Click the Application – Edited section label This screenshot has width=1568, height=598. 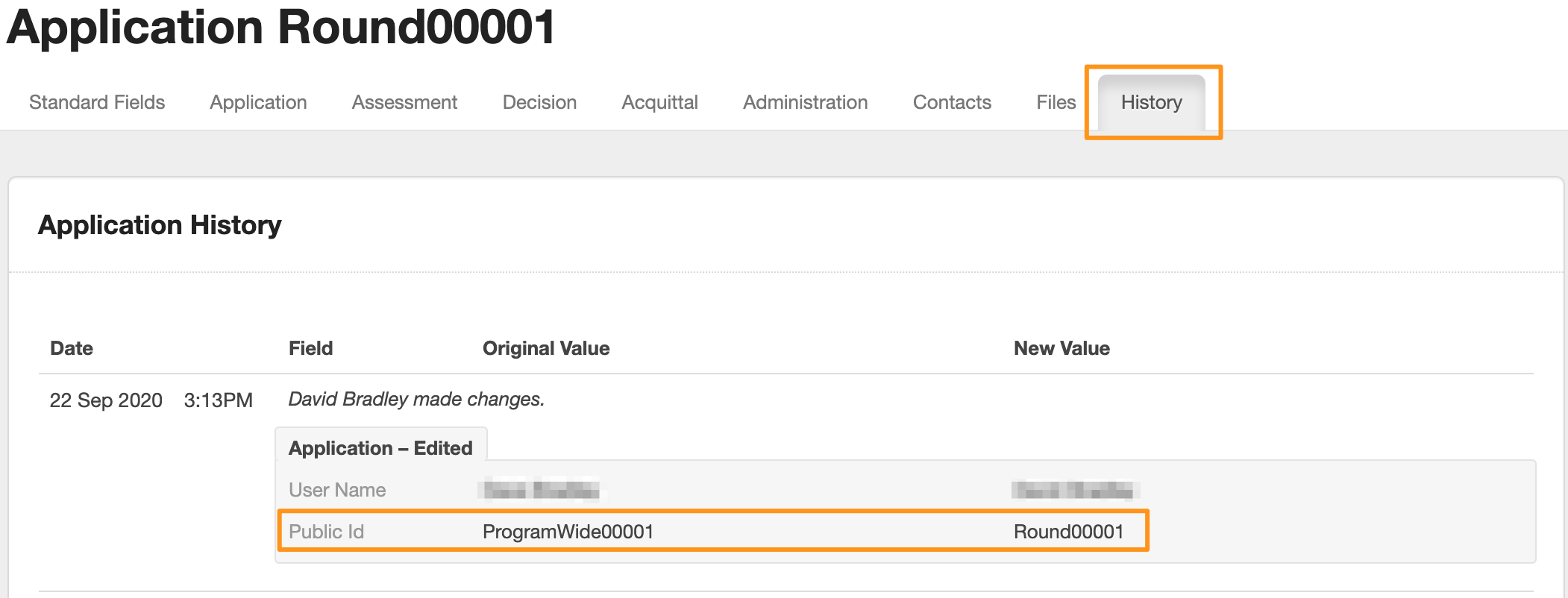380,448
